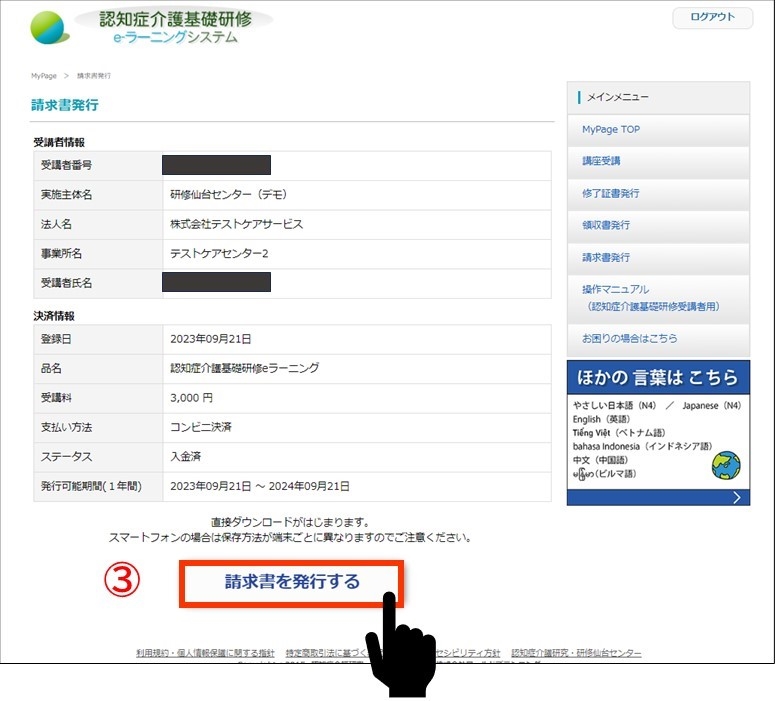The height and width of the screenshot is (701, 776).
Task: Click the 決済情報 section heading
Action: click(x=54, y=316)
